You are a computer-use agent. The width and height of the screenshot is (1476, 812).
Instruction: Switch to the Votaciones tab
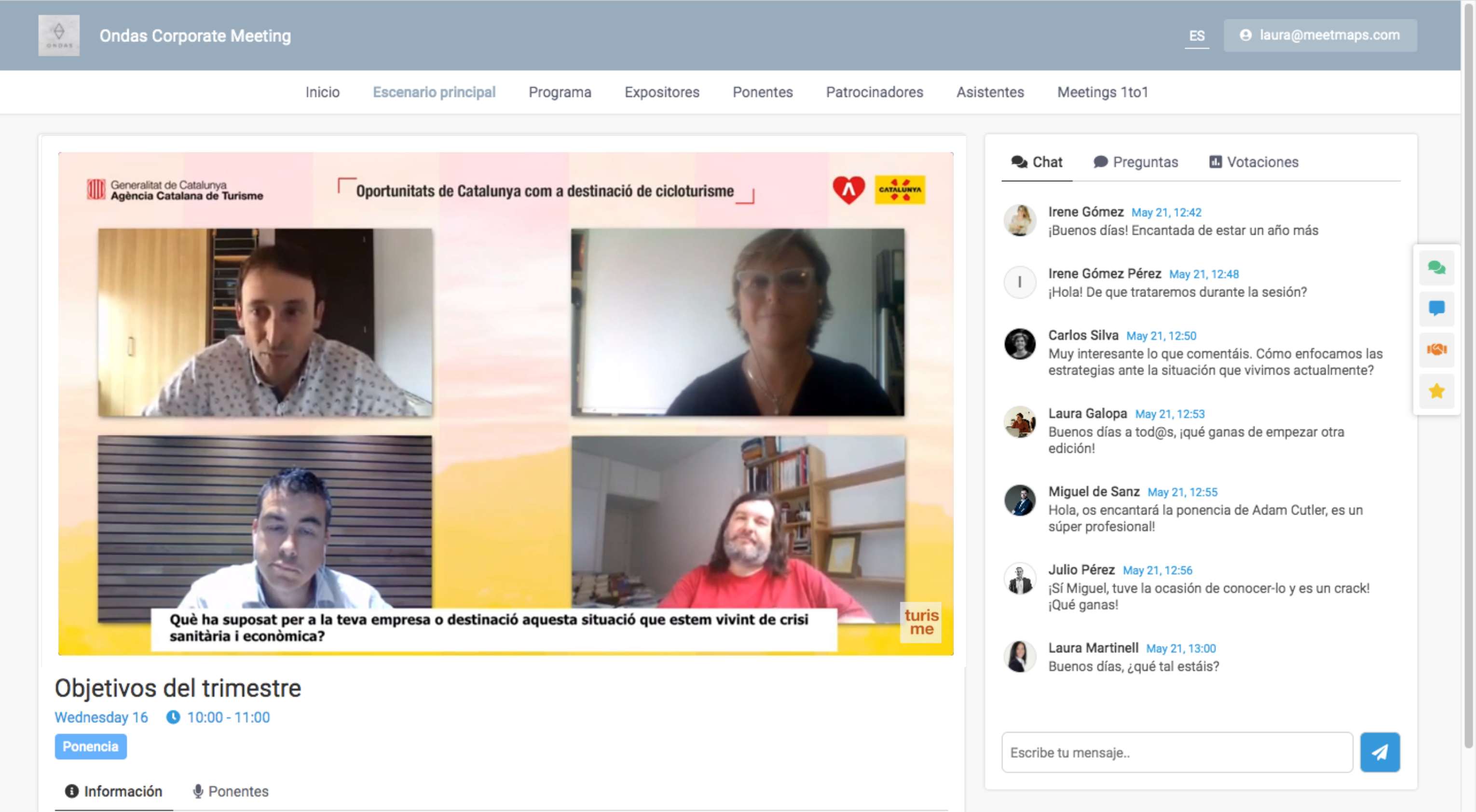pyautogui.click(x=1254, y=162)
